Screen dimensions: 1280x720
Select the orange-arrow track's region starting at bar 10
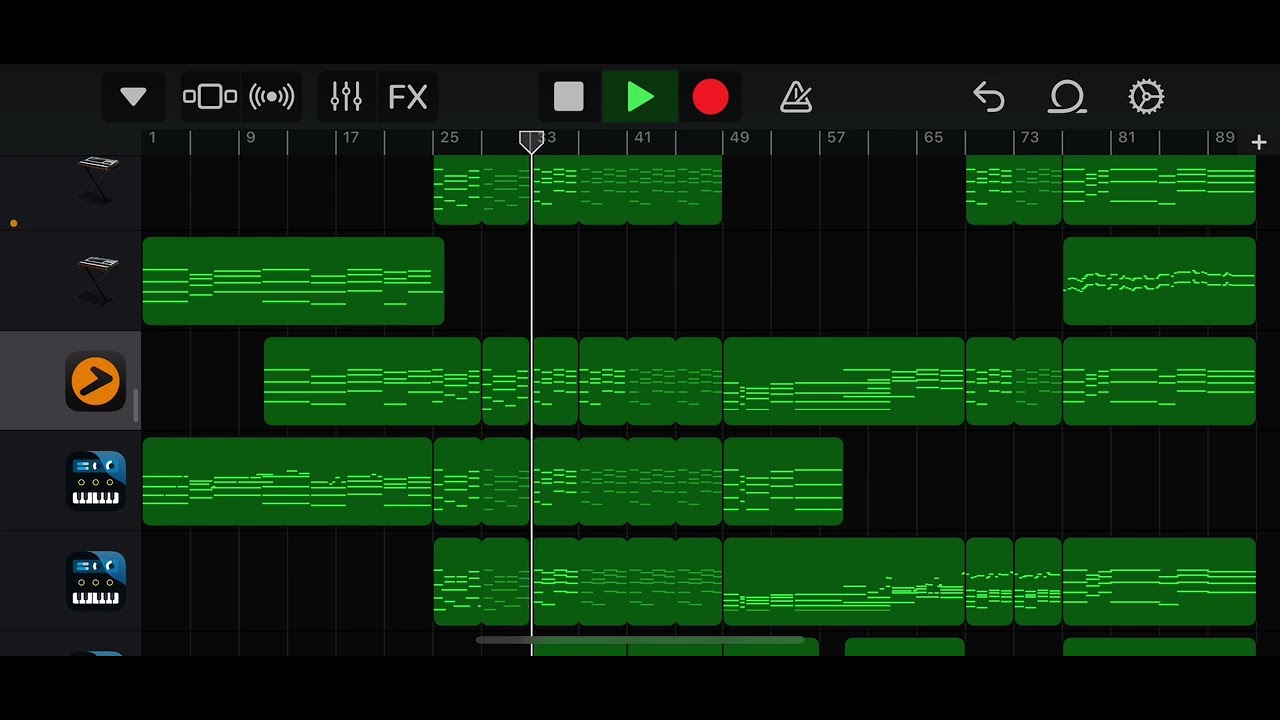[372, 381]
